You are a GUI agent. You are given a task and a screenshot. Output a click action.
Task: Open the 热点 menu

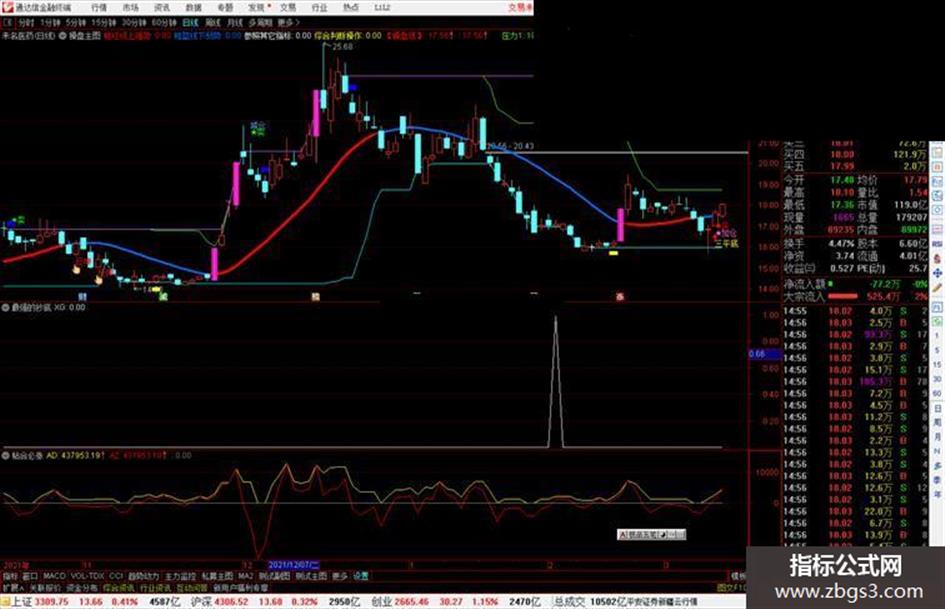[x=350, y=7]
